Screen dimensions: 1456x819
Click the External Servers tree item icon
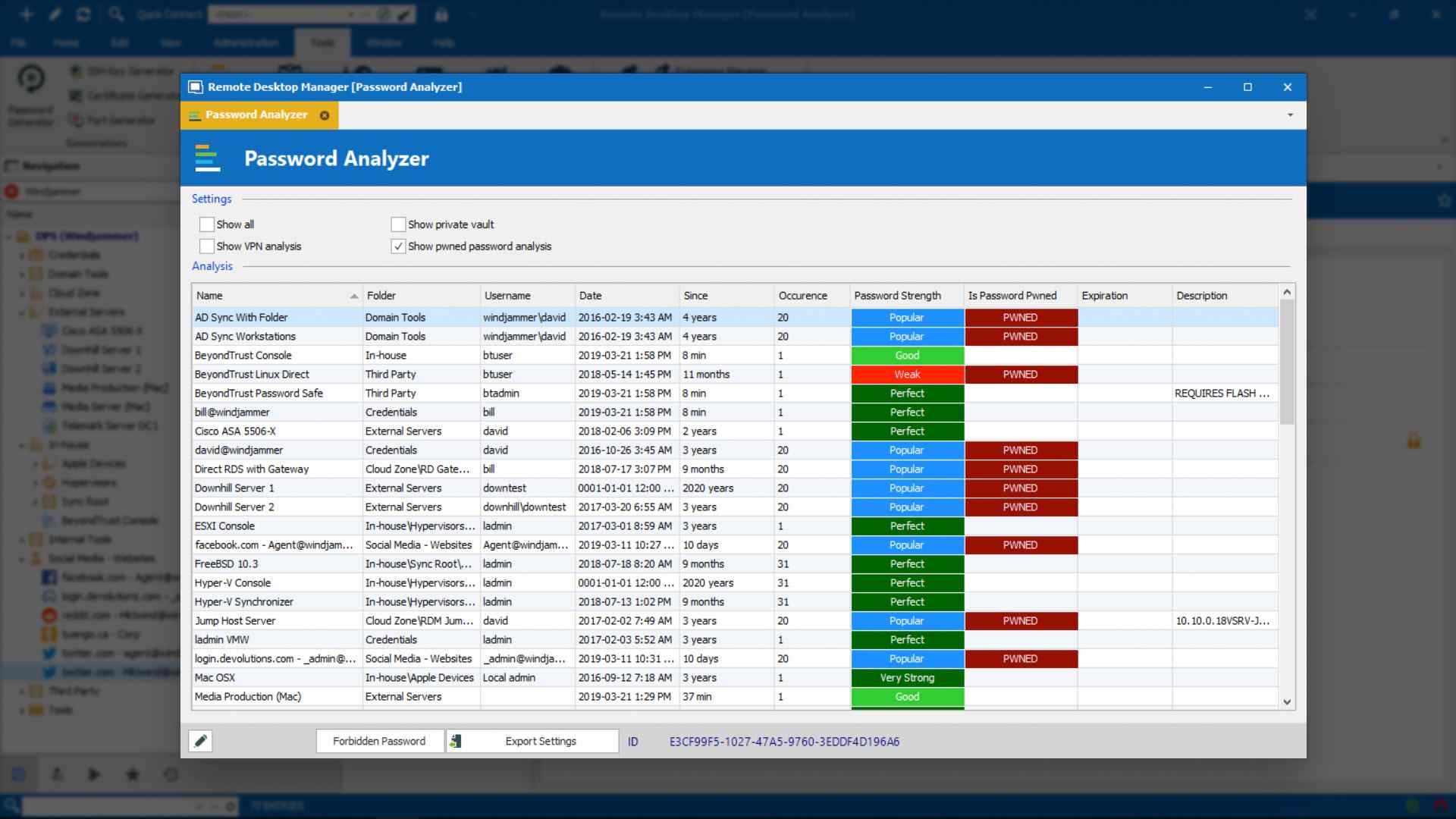click(35, 312)
